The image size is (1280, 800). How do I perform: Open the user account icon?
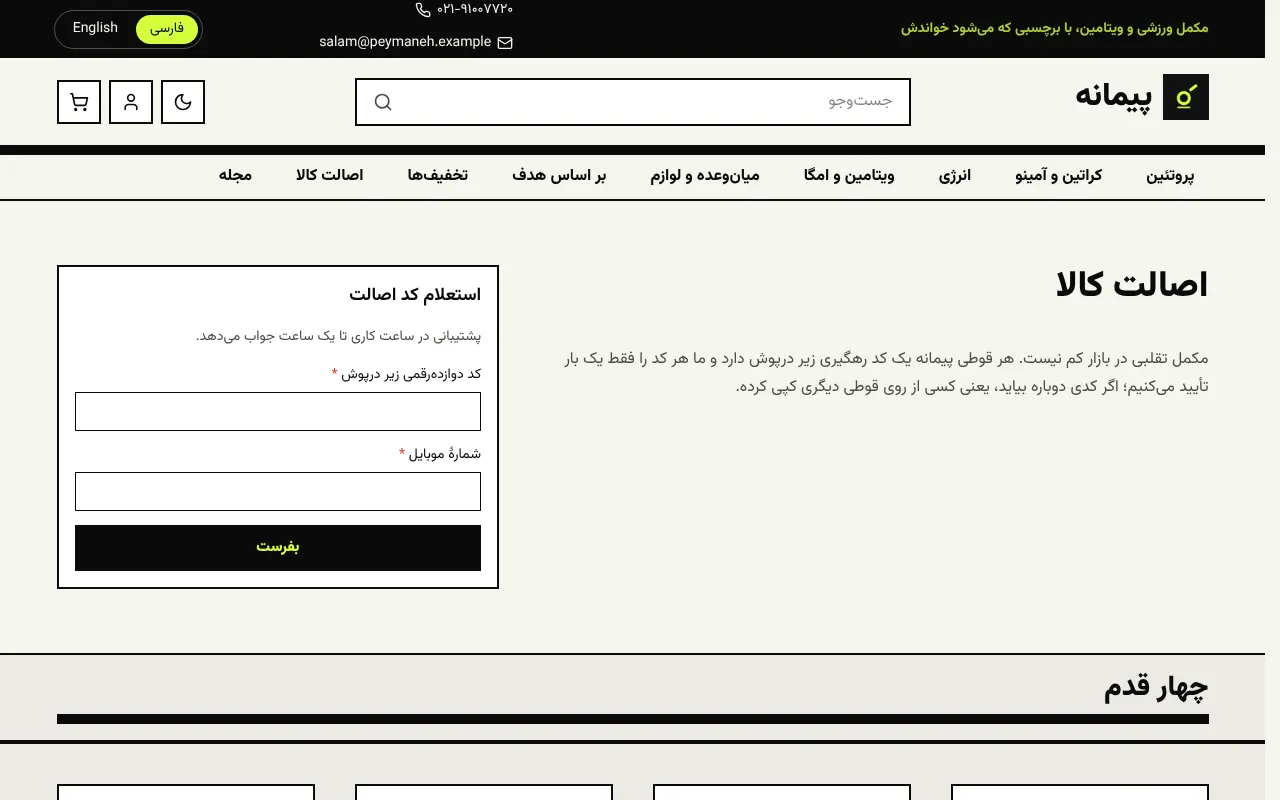(x=131, y=102)
